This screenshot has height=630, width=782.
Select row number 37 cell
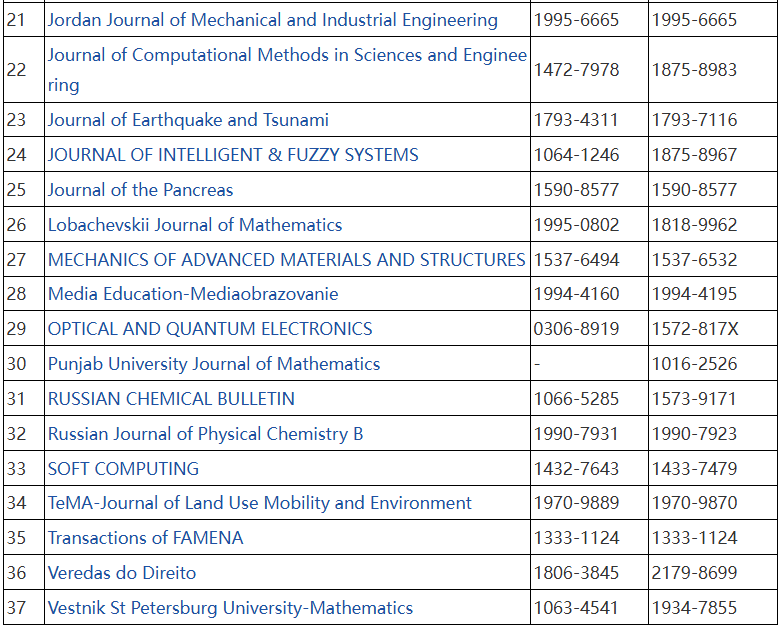(24, 608)
